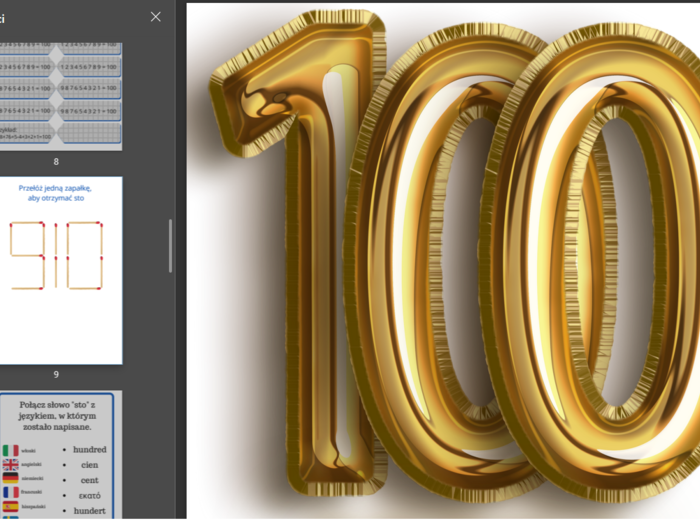The height and width of the screenshot is (520, 700).
Task: Click the German flag icon in thumbnail
Action: click(10, 479)
